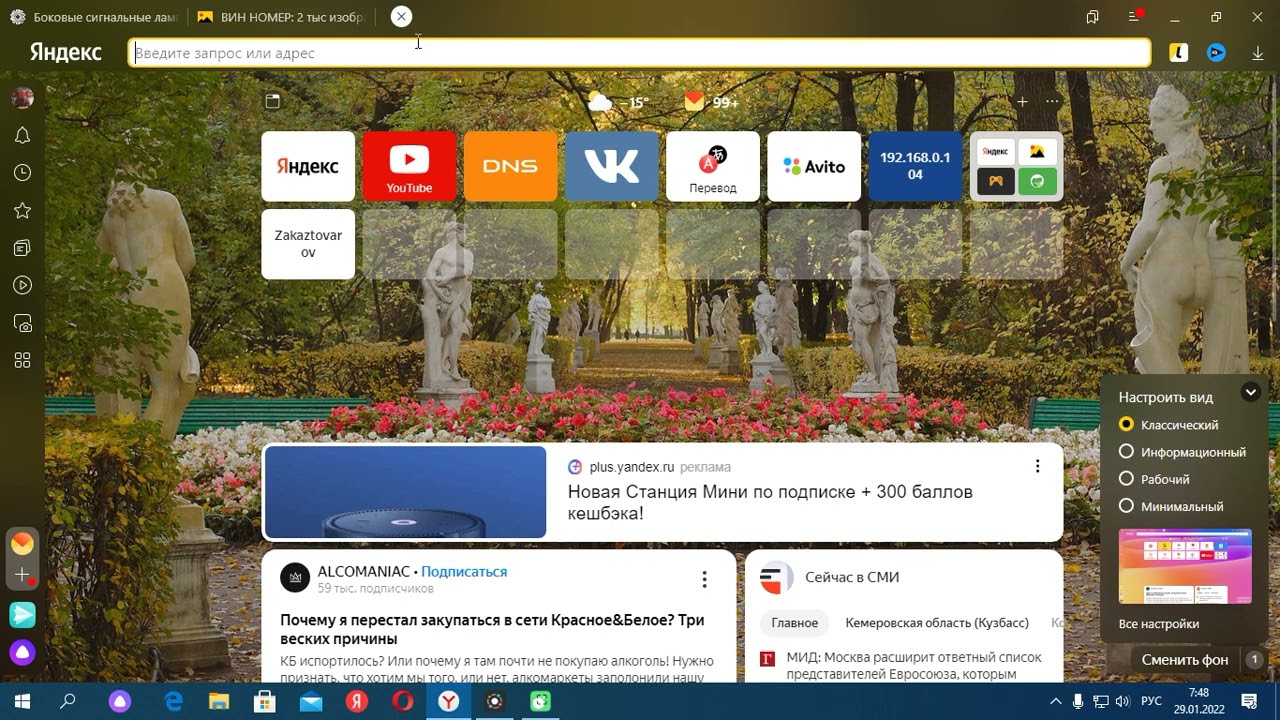The width and height of the screenshot is (1280, 720).
Task: Open options menu for ALCOMANIAC post
Action: point(704,579)
